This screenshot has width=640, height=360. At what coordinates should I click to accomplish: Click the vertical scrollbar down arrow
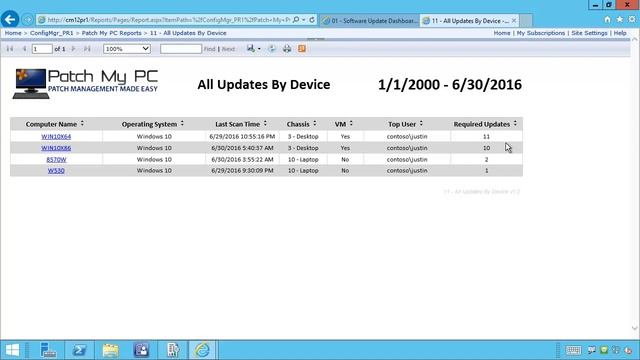tap(635, 328)
